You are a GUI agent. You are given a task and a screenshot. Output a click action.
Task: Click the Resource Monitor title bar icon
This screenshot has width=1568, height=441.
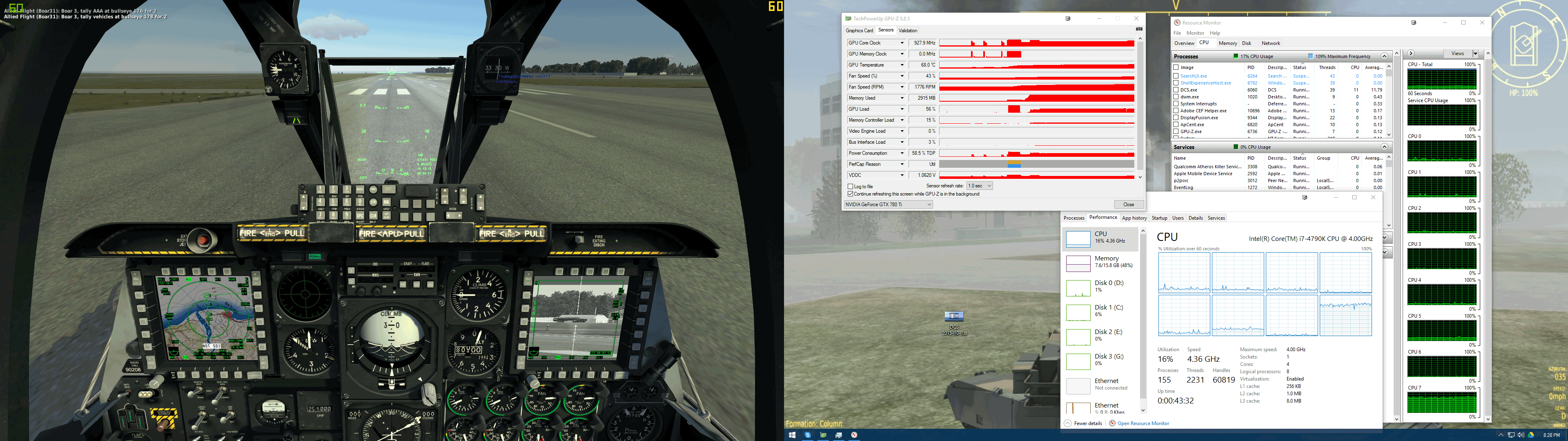coord(1177,22)
